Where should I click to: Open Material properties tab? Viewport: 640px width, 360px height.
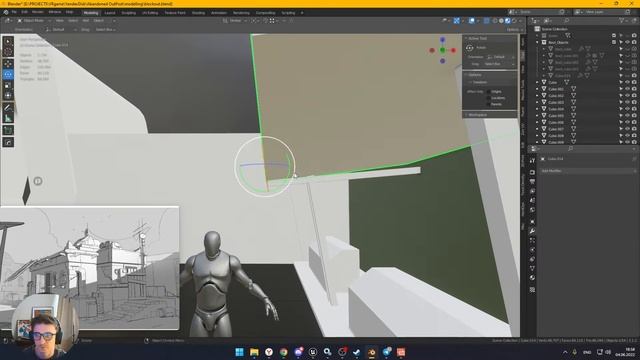pyautogui.click(x=532, y=278)
